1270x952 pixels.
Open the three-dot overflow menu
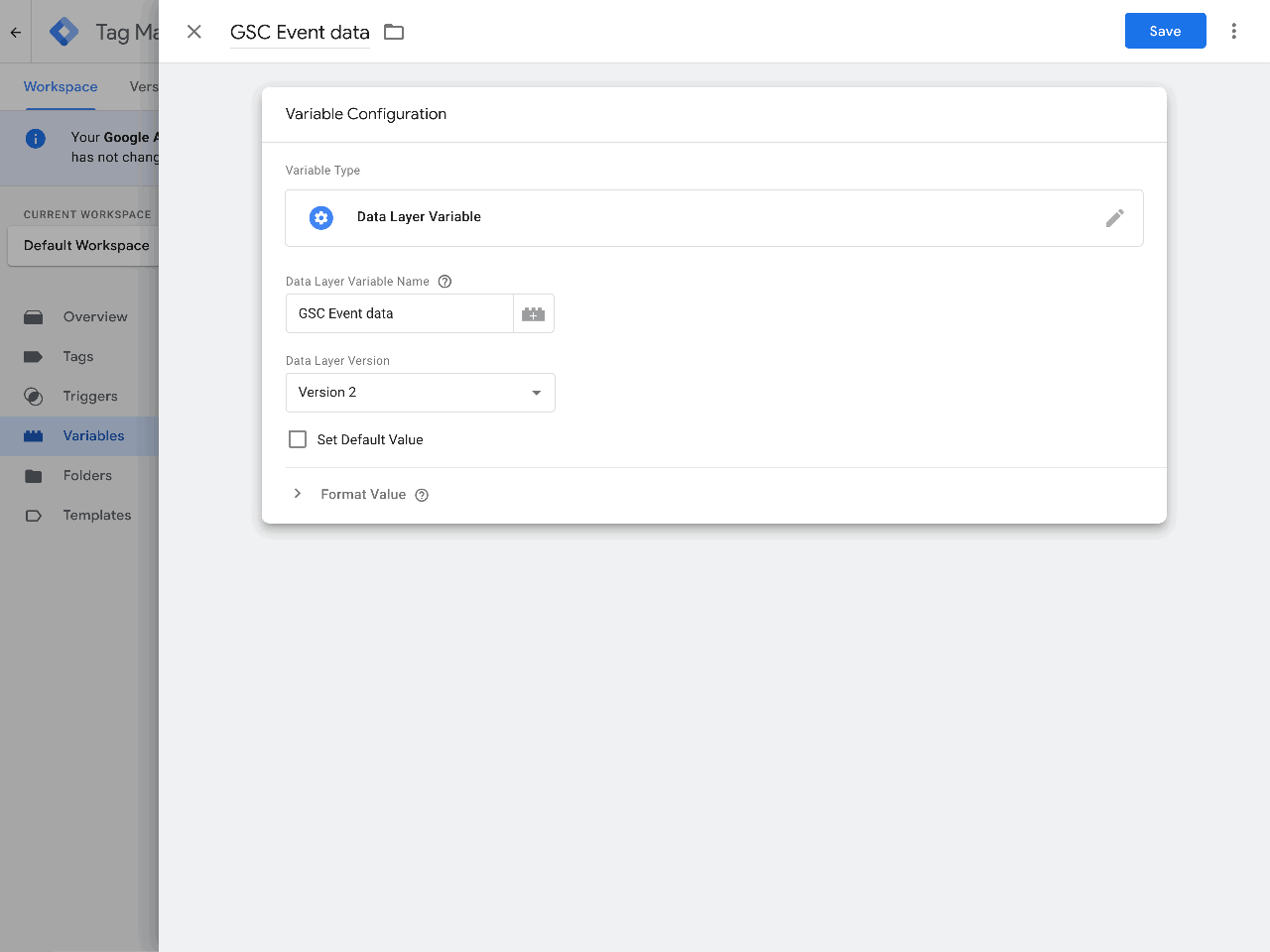tap(1233, 31)
